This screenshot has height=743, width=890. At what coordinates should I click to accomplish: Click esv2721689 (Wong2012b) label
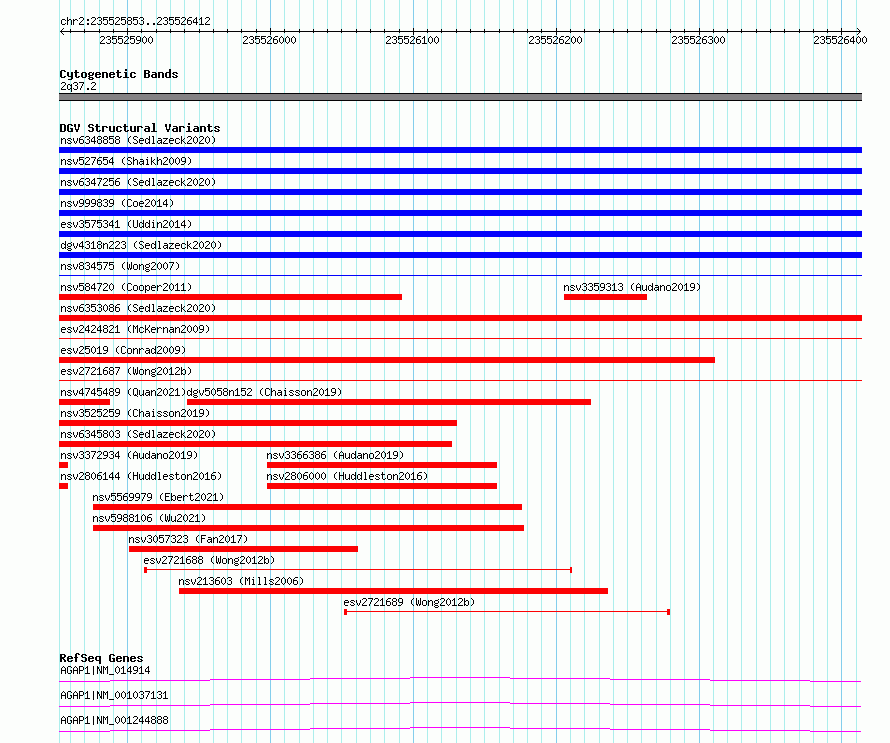[x=409, y=602]
